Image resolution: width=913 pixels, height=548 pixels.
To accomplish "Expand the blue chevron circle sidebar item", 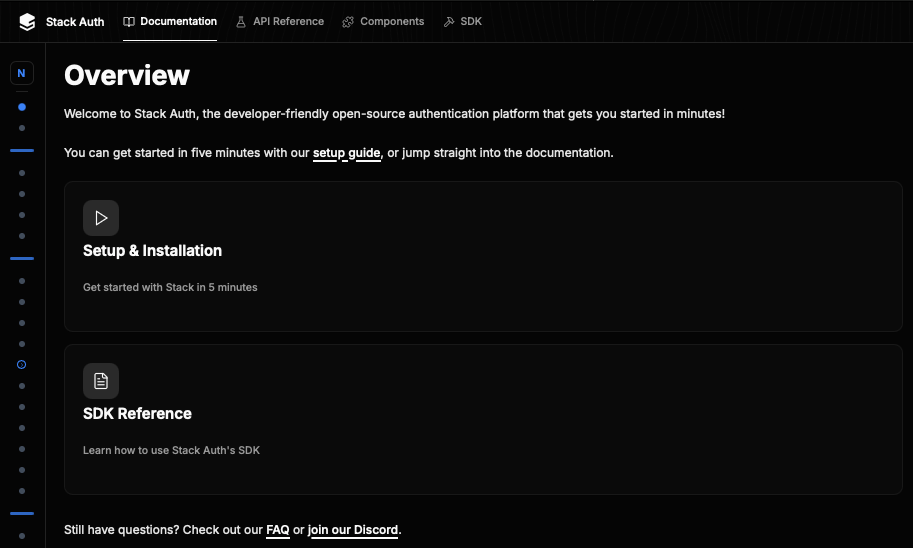I will click(22, 365).
